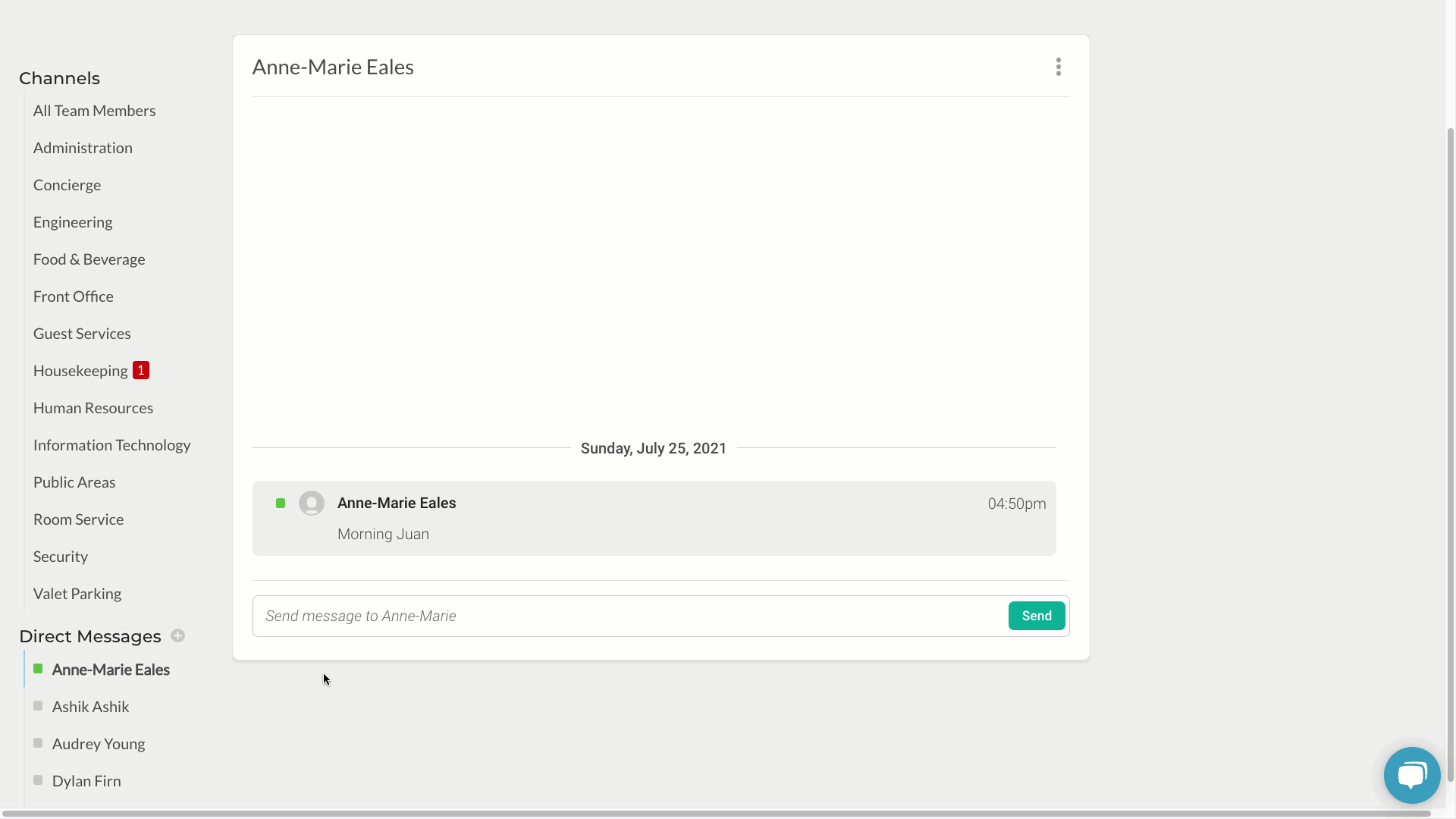Click green online status dot in message

coord(281,504)
